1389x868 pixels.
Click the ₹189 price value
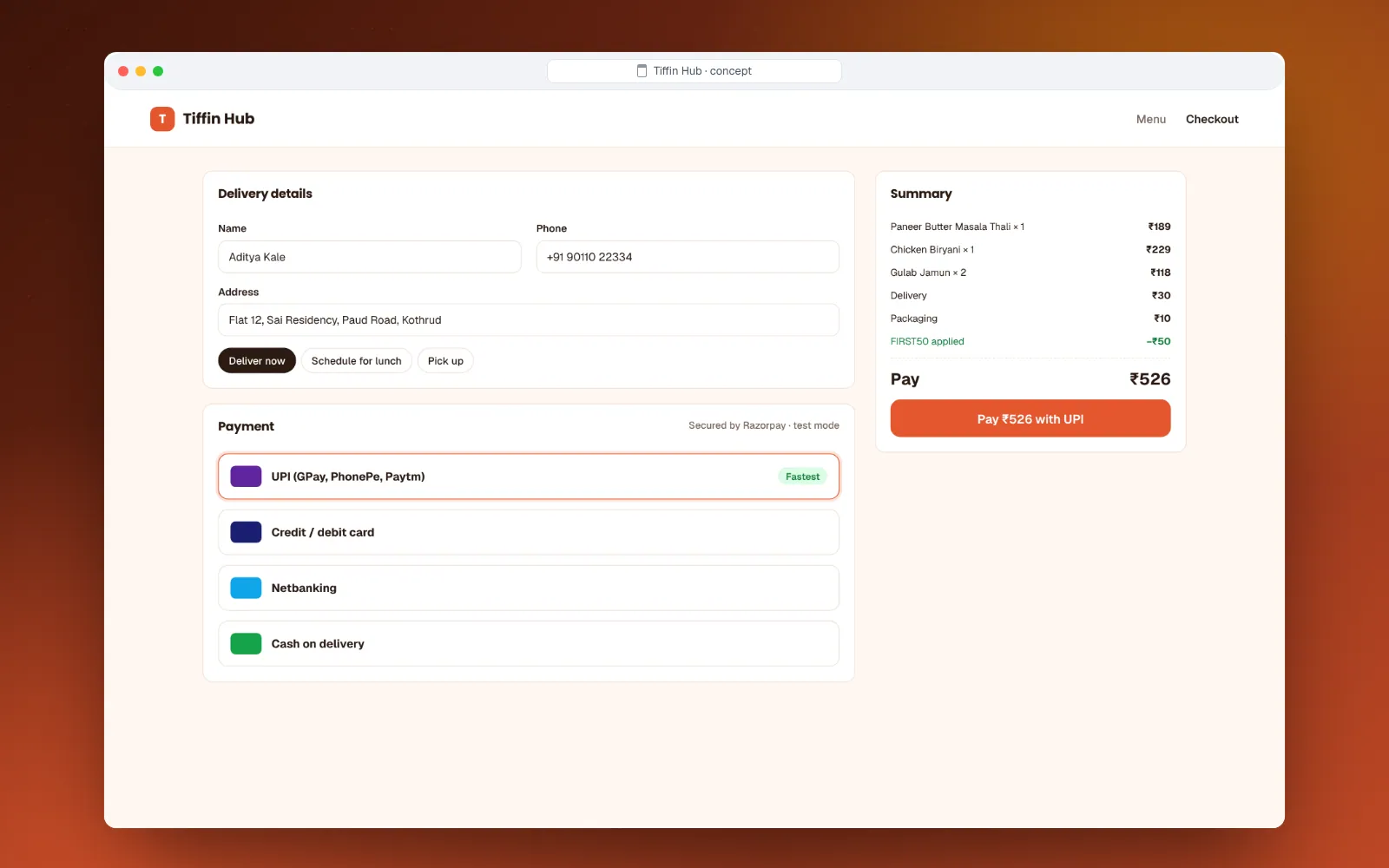click(x=1159, y=227)
